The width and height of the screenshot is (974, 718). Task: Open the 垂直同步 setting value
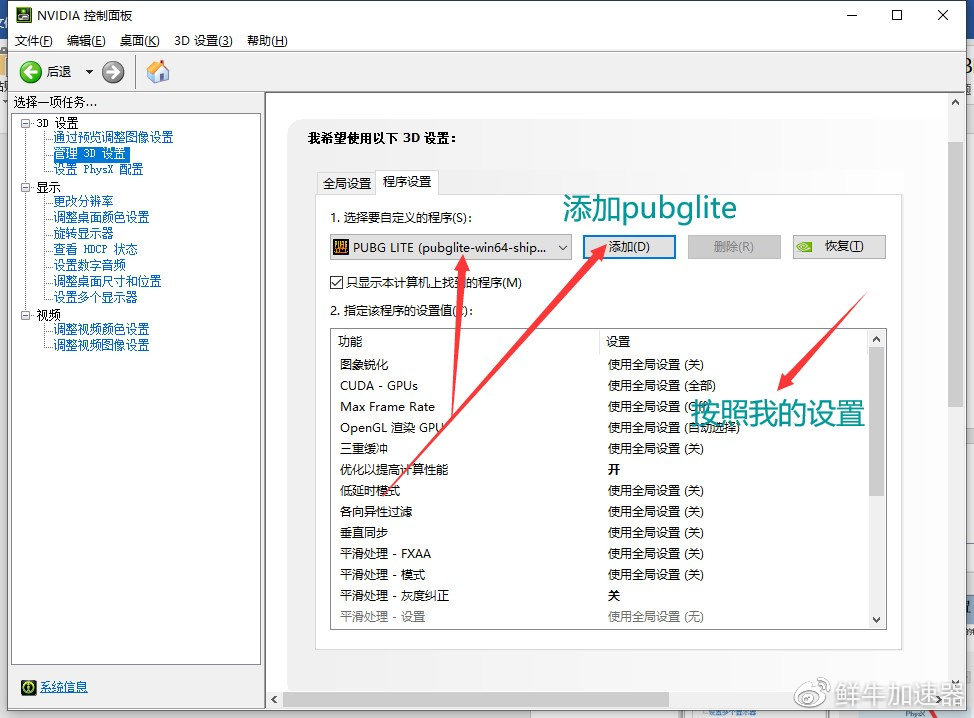tap(655, 532)
